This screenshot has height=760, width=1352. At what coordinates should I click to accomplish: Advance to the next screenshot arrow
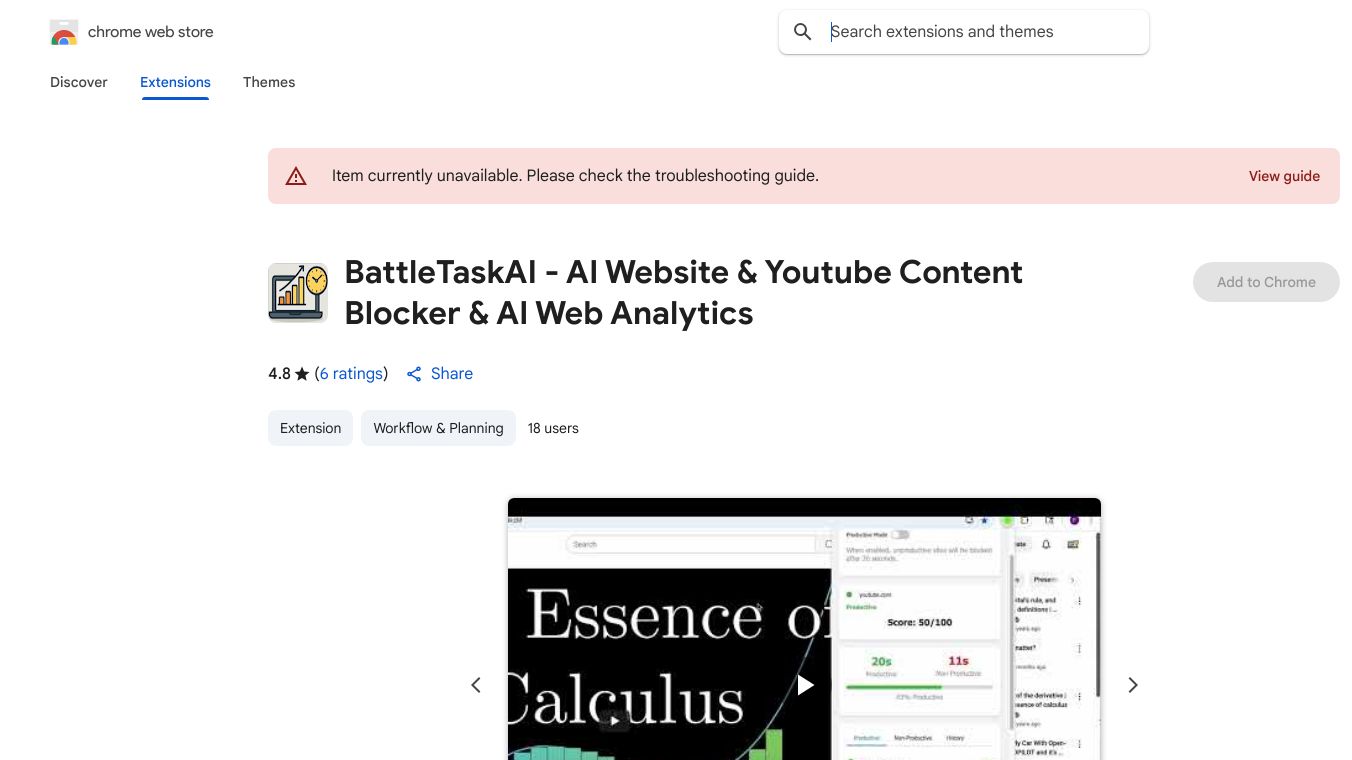(x=1133, y=685)
